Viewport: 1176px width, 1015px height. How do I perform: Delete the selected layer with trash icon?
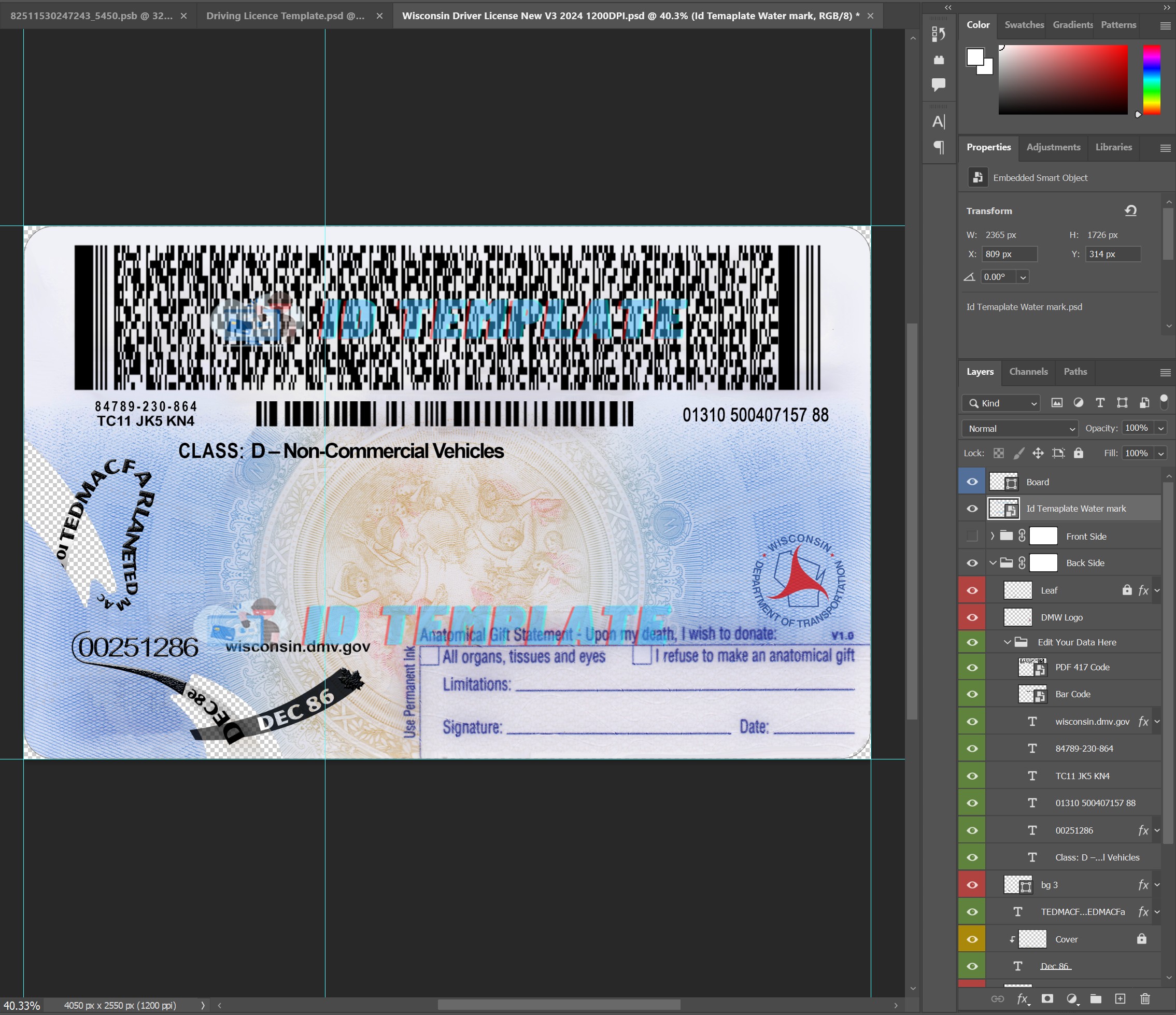coord(1145,998)
